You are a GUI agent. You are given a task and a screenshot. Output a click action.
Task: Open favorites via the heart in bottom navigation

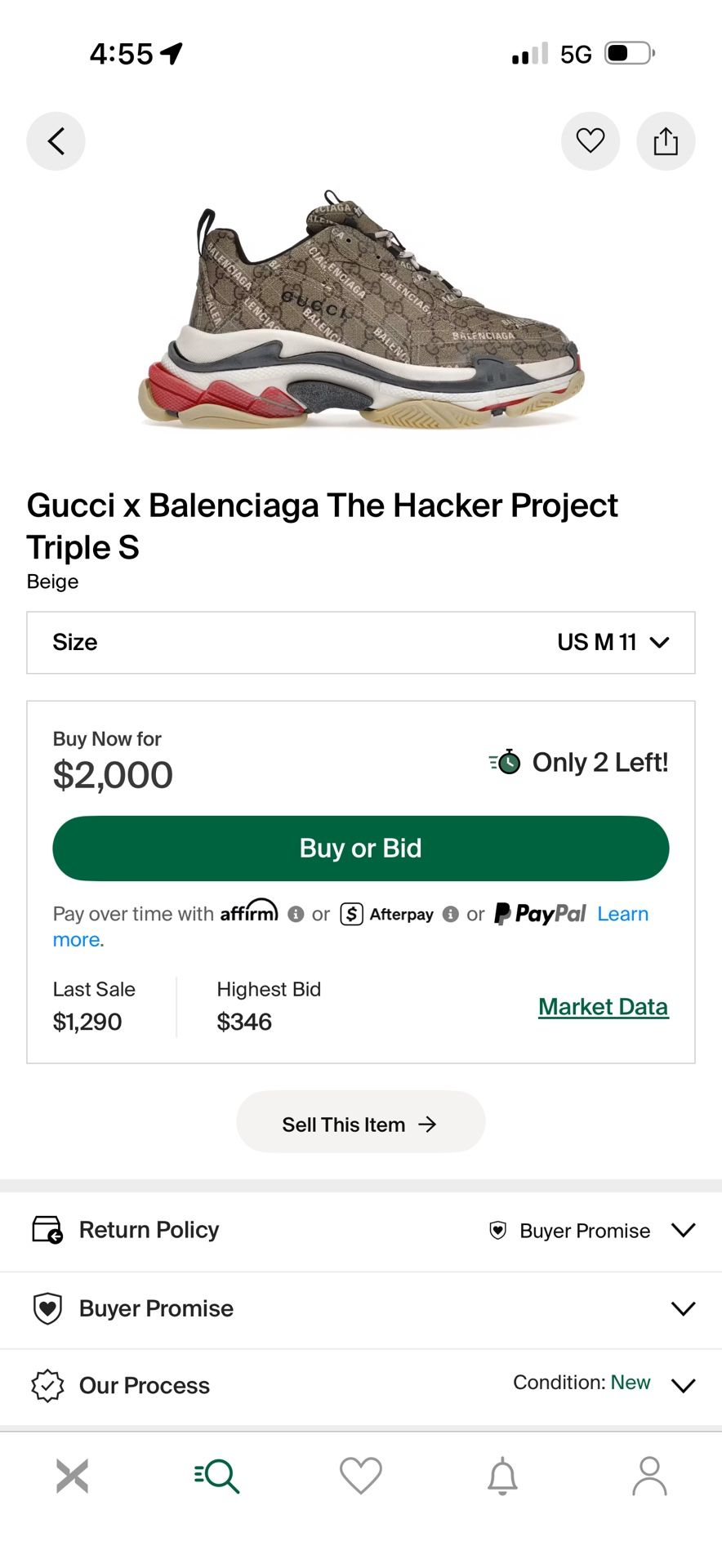(360, 1475)
